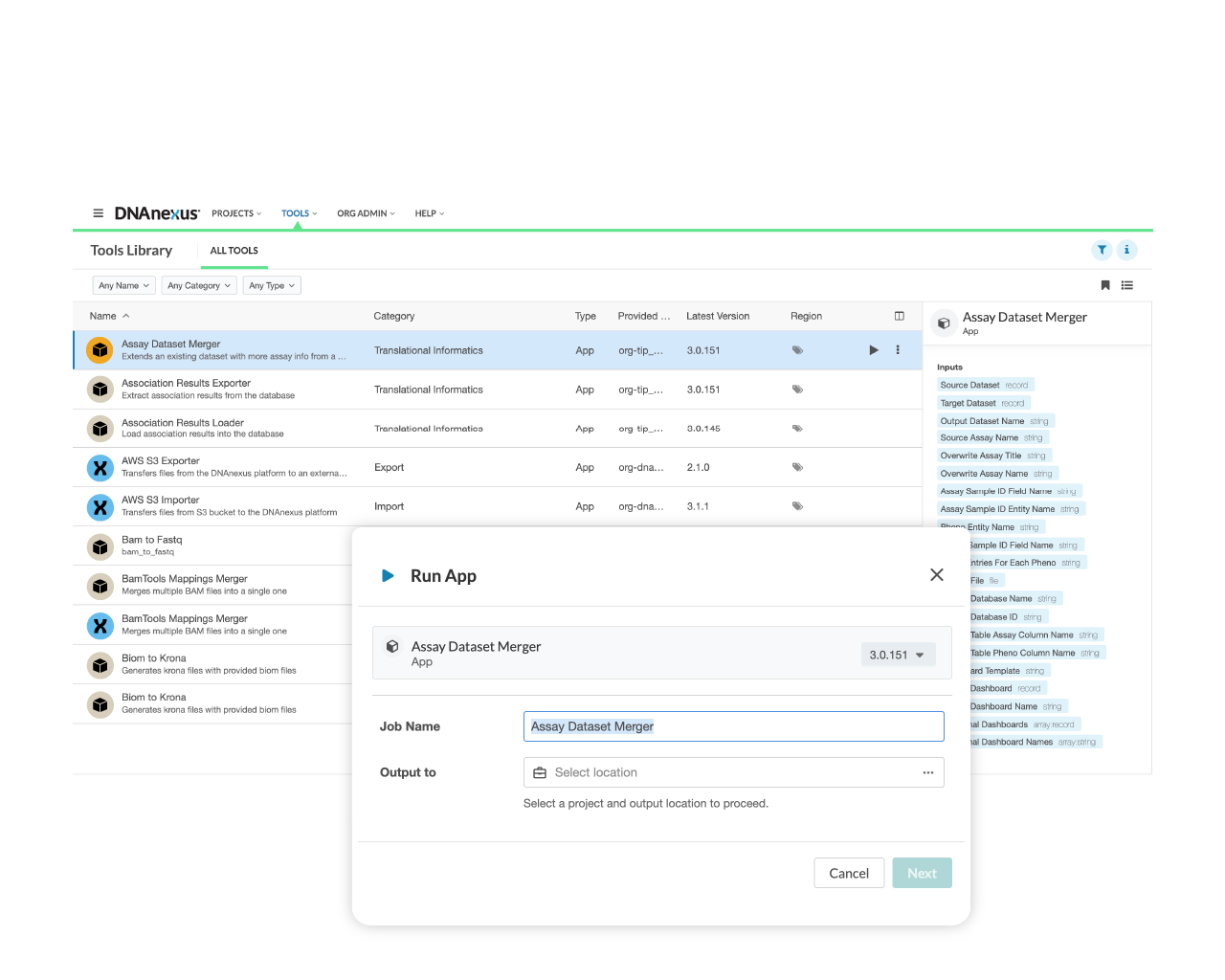Open the Any Category filter dropdown

click(198, 284)
